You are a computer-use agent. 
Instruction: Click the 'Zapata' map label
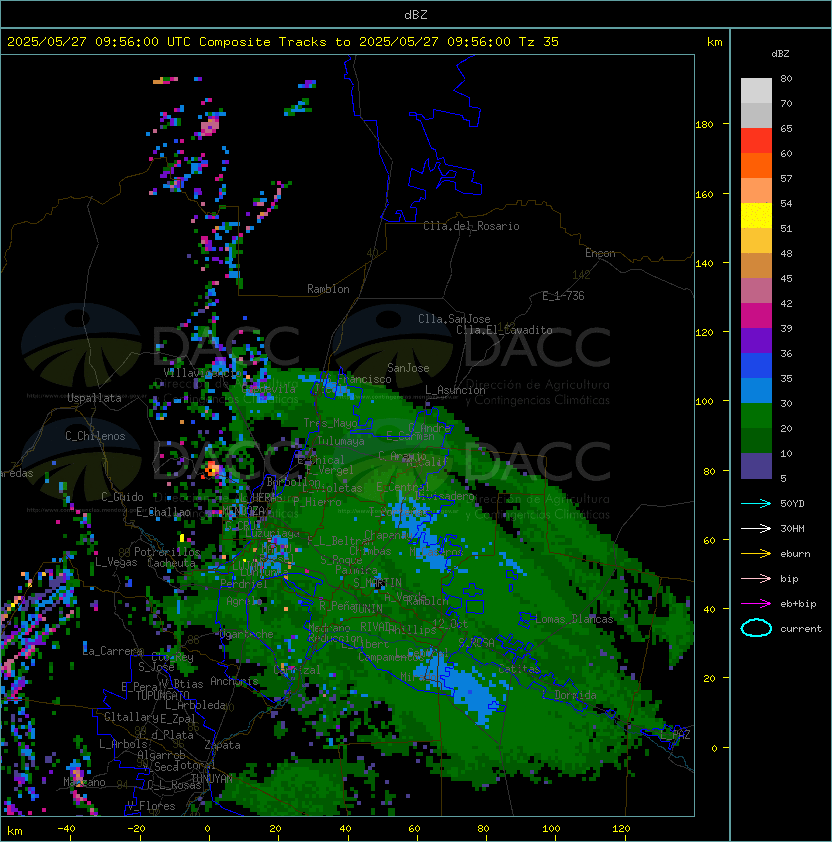[x=222, y=745]
